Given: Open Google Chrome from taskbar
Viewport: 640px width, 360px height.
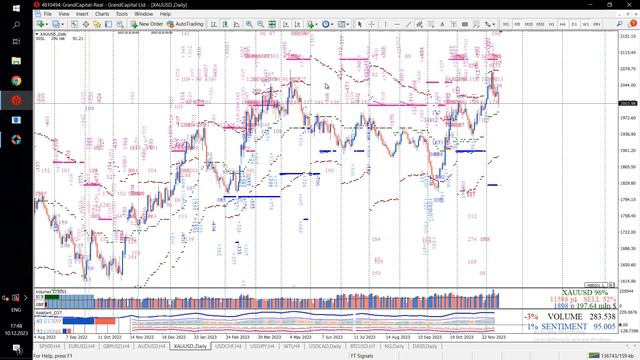Looking at the screenshot, I should coord(16,80).
